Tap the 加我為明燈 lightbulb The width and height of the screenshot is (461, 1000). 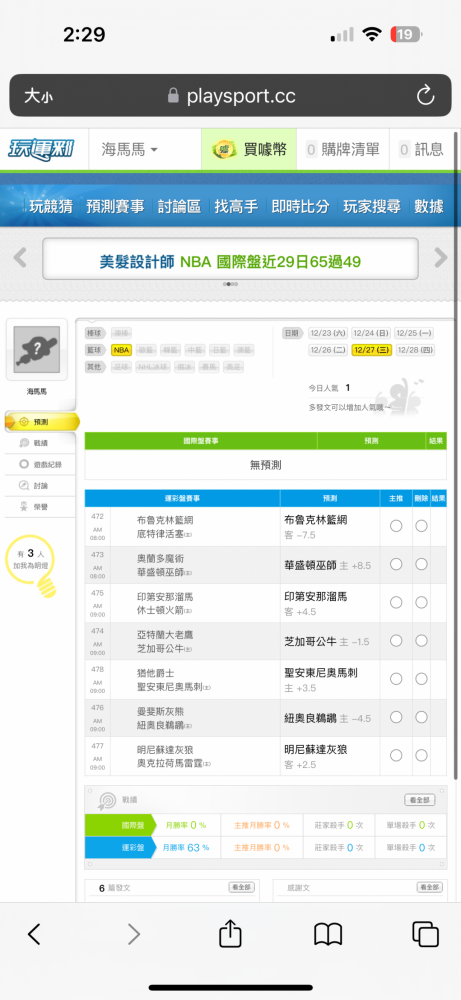(x=33, y=566)
